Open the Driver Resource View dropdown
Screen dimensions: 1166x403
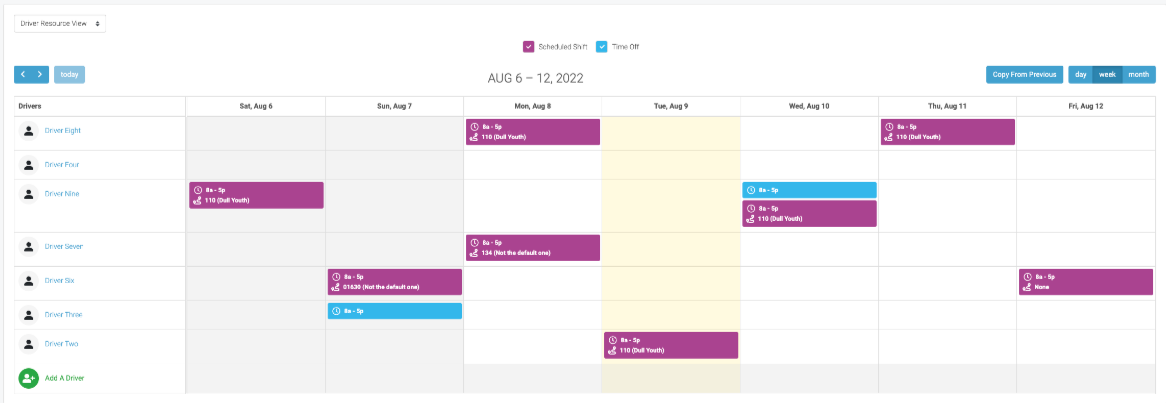click(60, 23)
